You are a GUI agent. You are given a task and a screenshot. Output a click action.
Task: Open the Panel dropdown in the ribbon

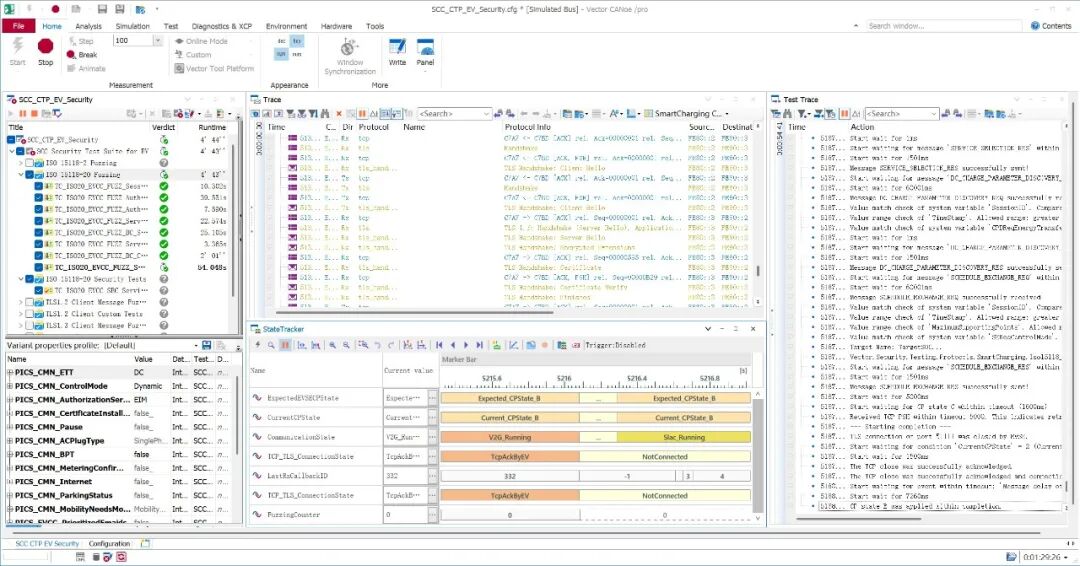tap(425, 63)
